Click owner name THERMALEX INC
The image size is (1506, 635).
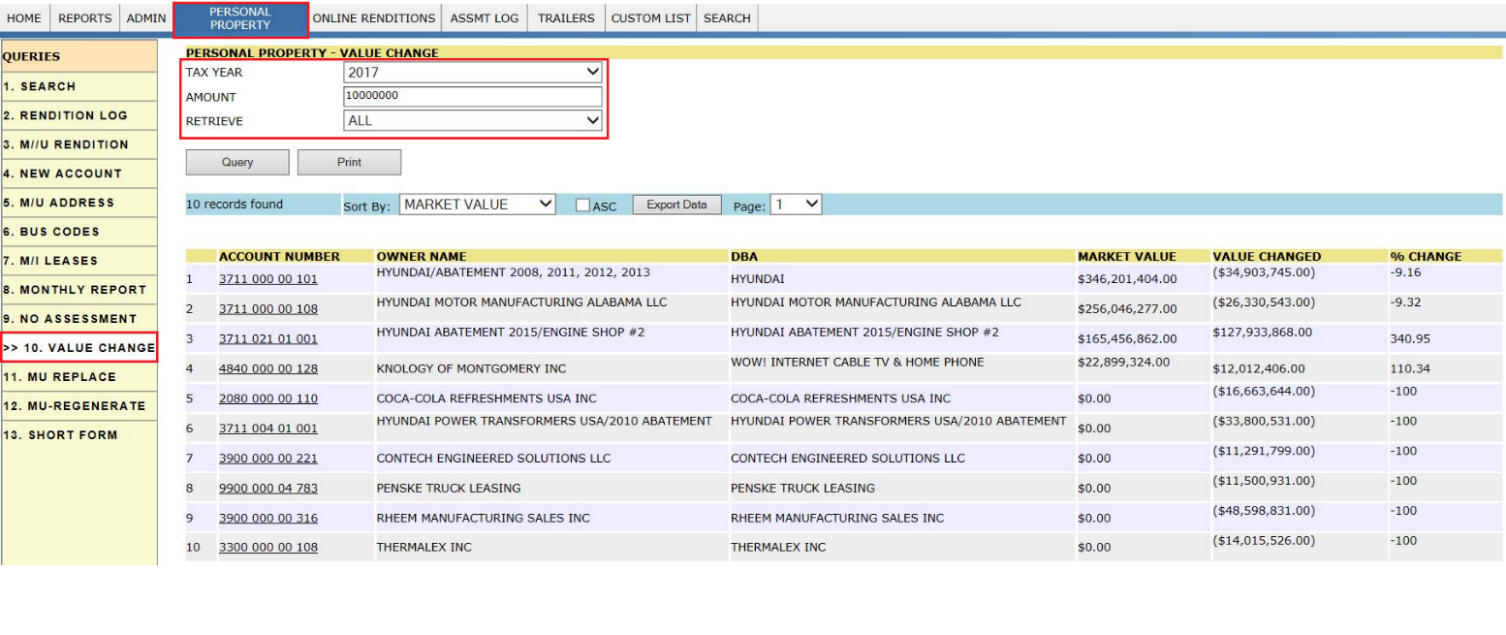[x=424, y=547]
